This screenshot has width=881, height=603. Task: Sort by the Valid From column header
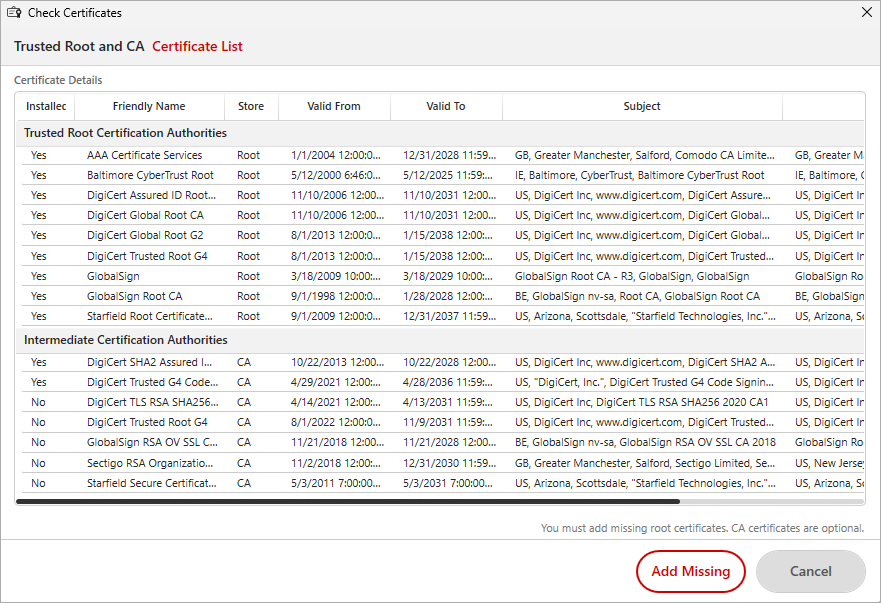[334, 106]
